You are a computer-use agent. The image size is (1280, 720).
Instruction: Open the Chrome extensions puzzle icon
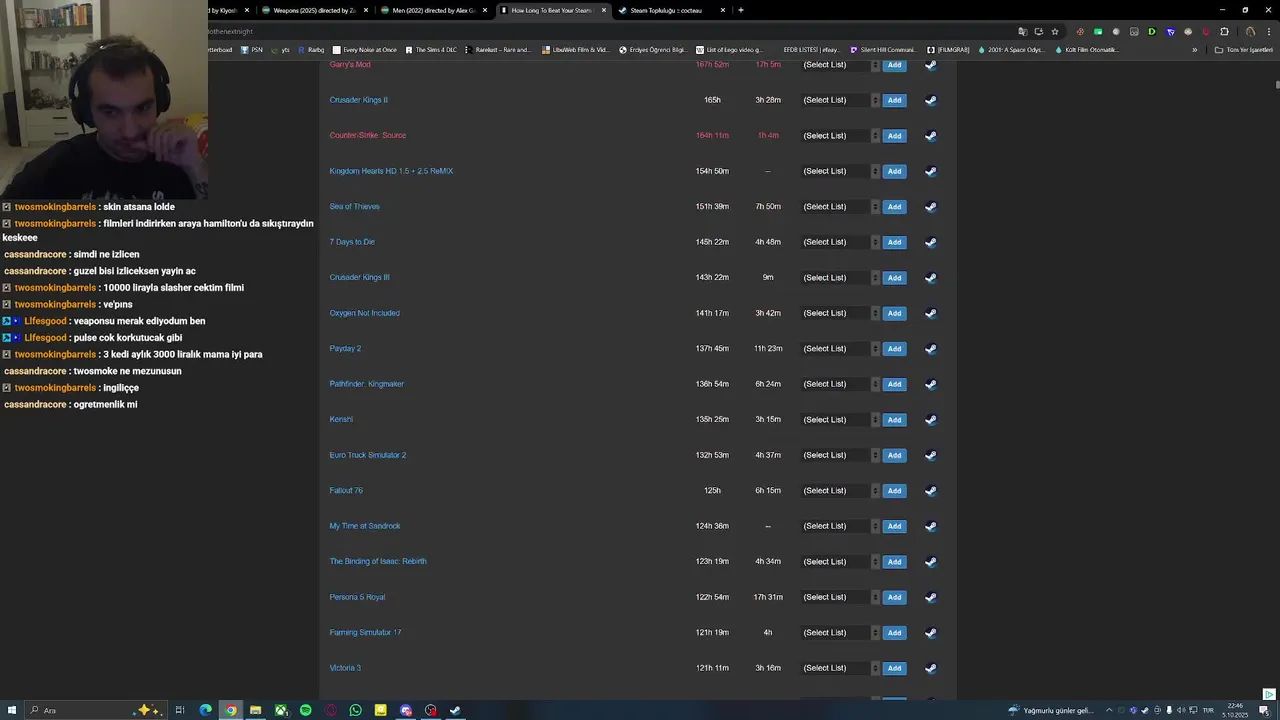[x=1224, y=31]
